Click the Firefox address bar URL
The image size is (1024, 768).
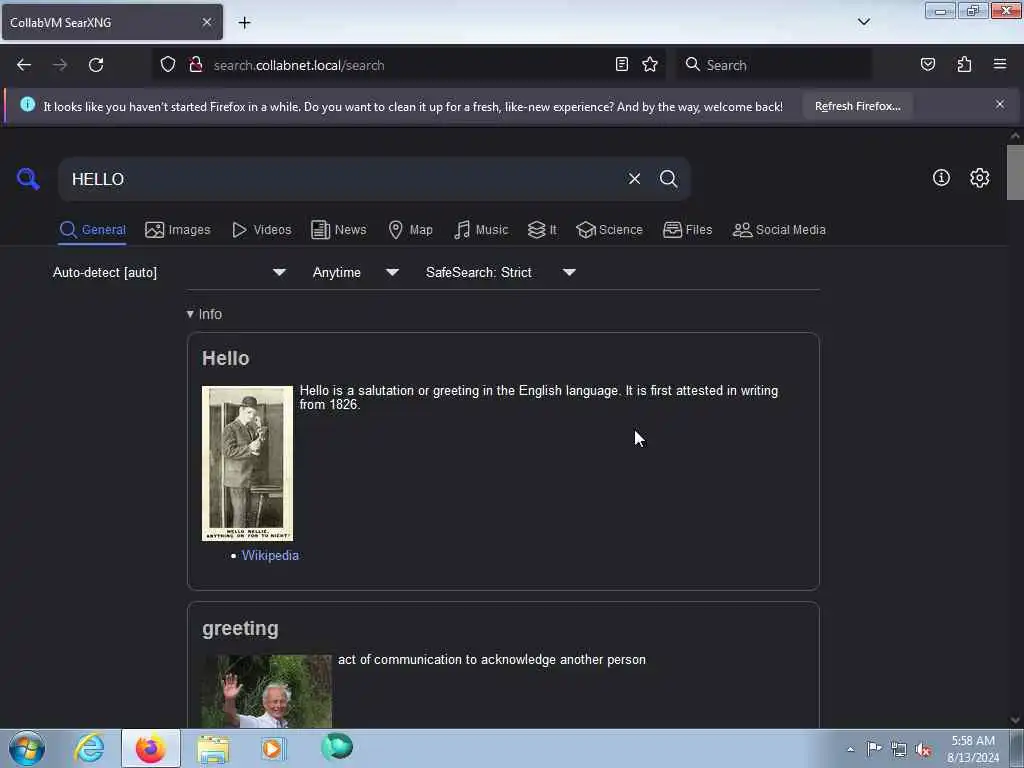[x=409, y=65]
